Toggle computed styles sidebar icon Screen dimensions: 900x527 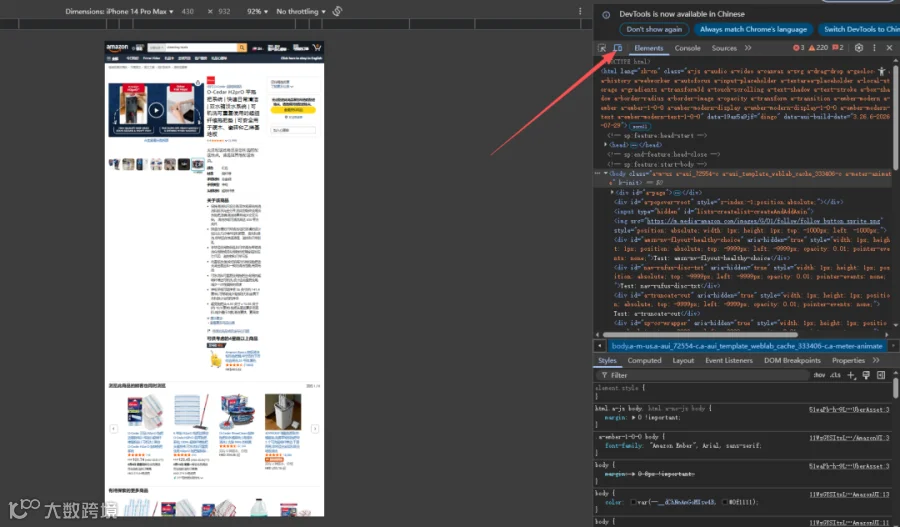(881, 375)
